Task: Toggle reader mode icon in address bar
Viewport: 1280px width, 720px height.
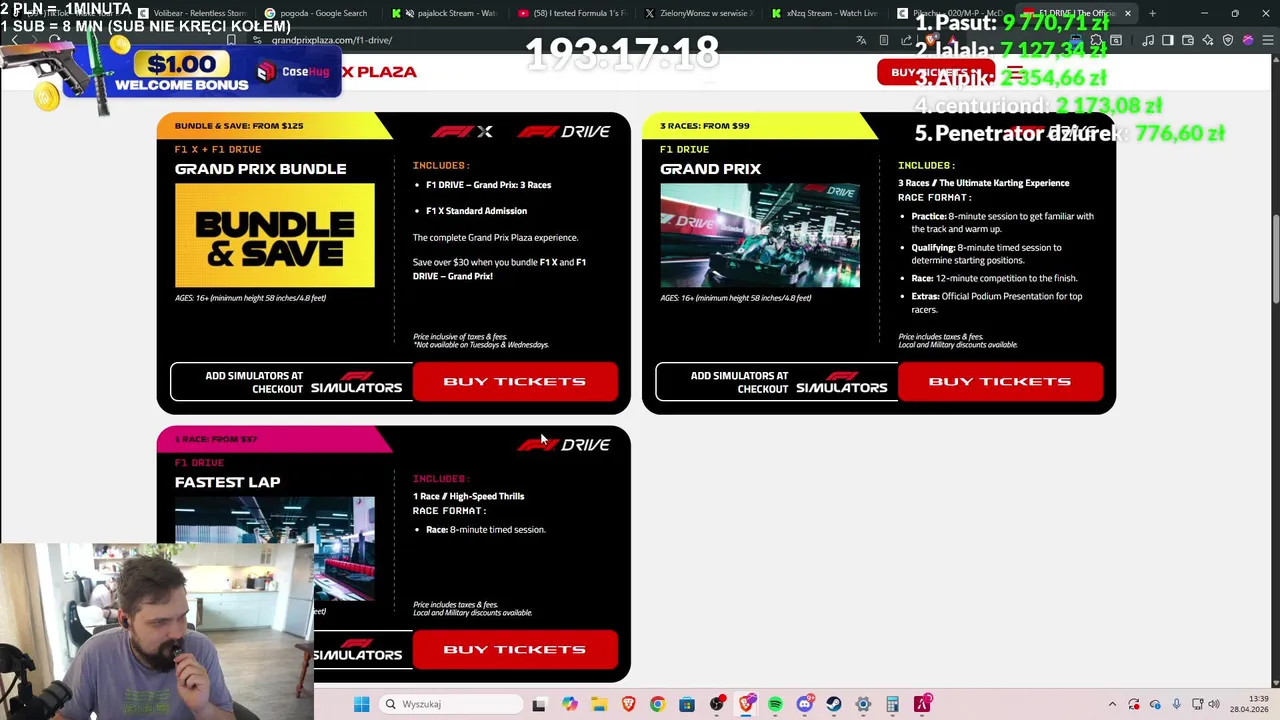Action: click(884, 40)
